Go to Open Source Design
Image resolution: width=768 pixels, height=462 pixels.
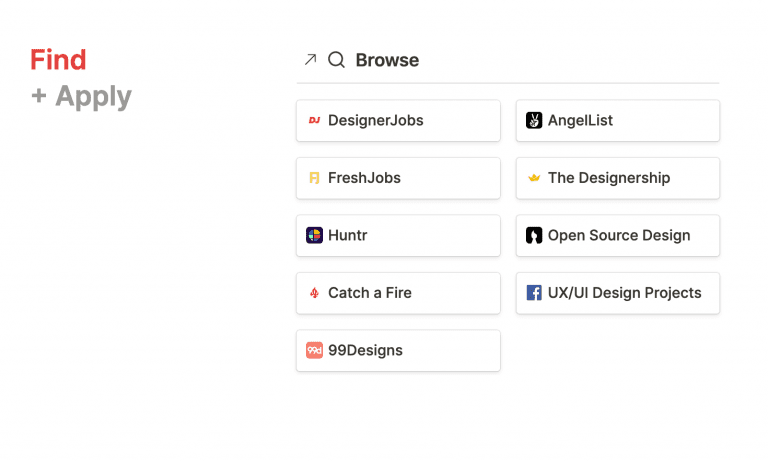(x=618, y=235)
